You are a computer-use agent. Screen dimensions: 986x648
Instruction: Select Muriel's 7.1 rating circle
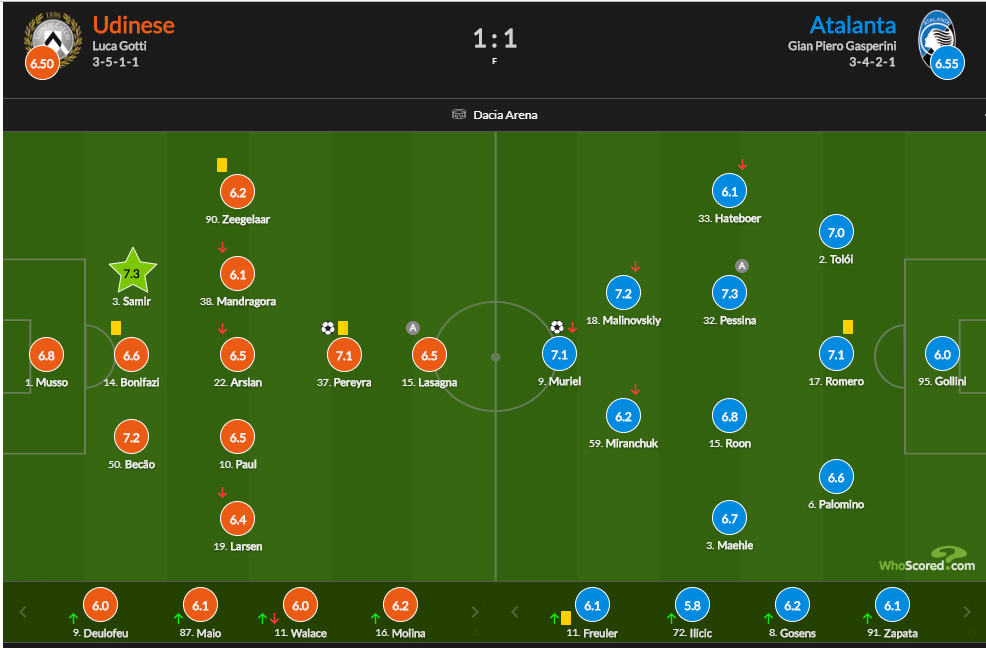559,354
